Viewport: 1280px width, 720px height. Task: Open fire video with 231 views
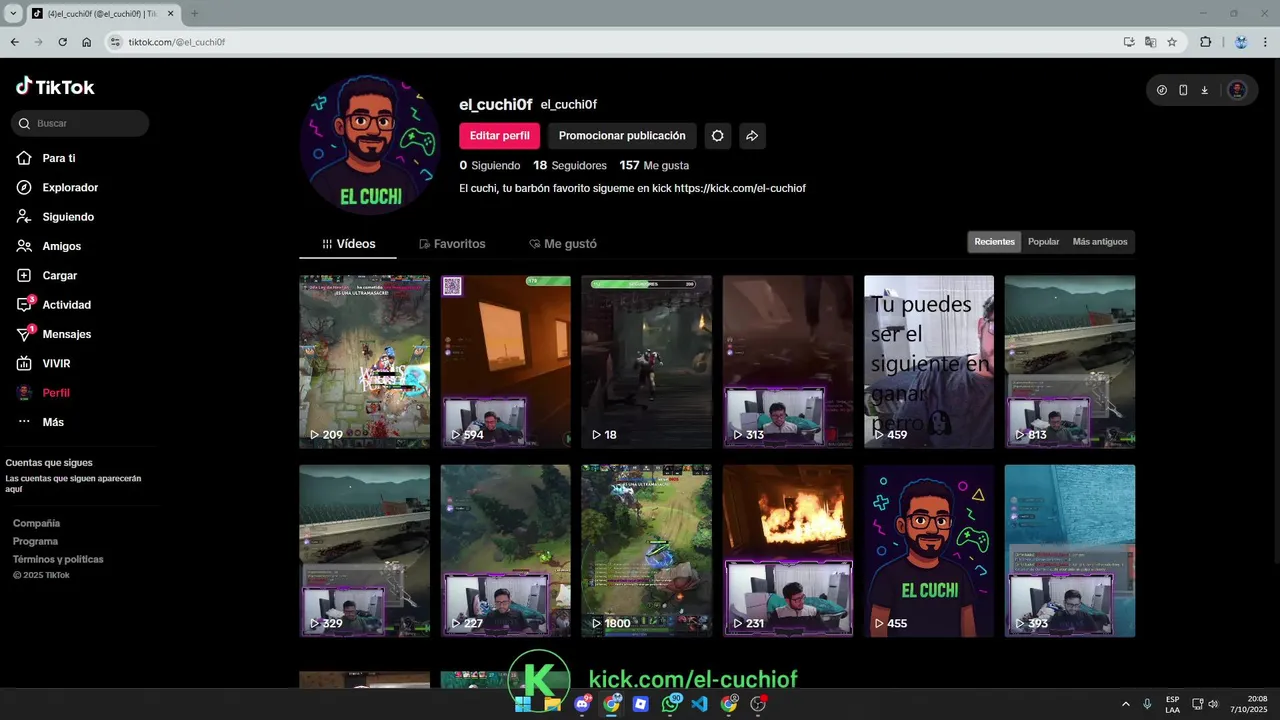click(788, 551)
